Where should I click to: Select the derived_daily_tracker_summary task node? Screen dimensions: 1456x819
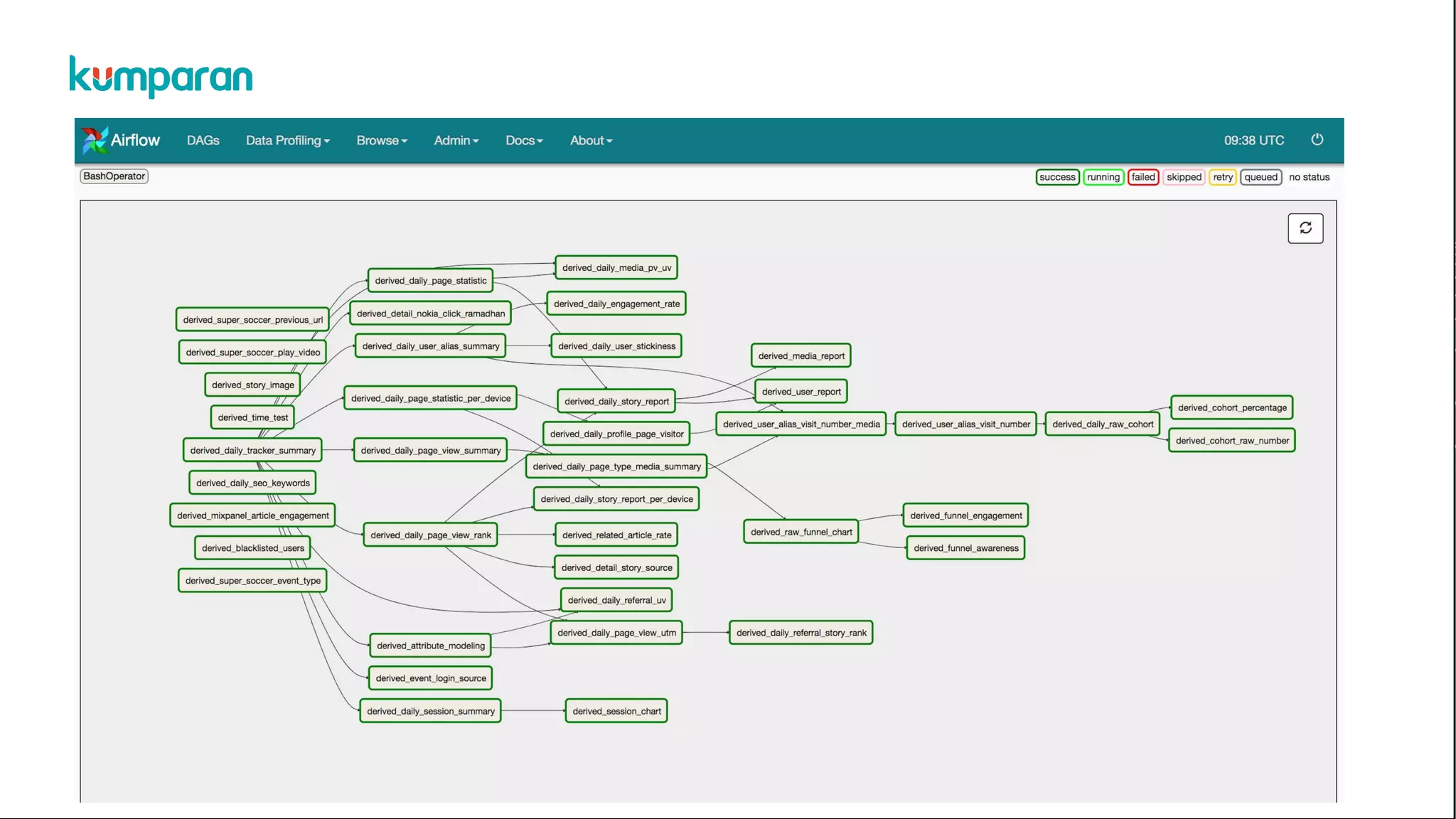[252, 450]
